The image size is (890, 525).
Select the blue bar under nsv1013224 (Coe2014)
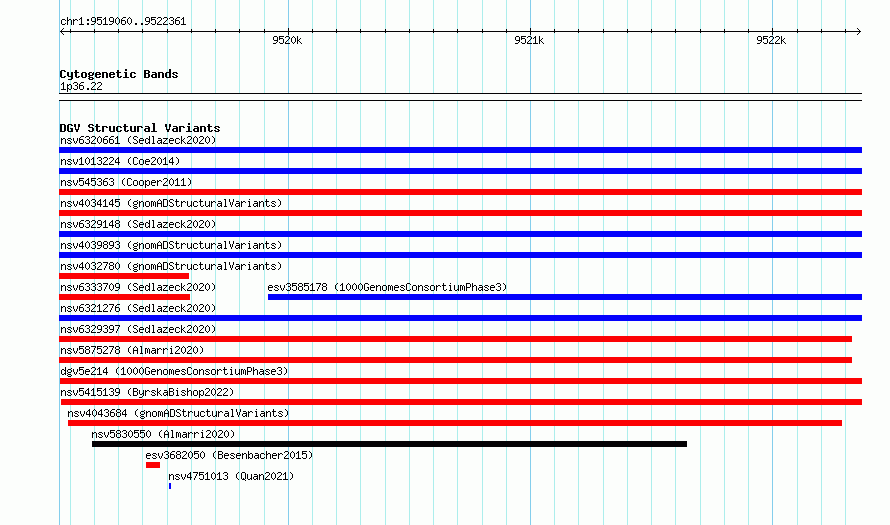click(x=460, y=171)
